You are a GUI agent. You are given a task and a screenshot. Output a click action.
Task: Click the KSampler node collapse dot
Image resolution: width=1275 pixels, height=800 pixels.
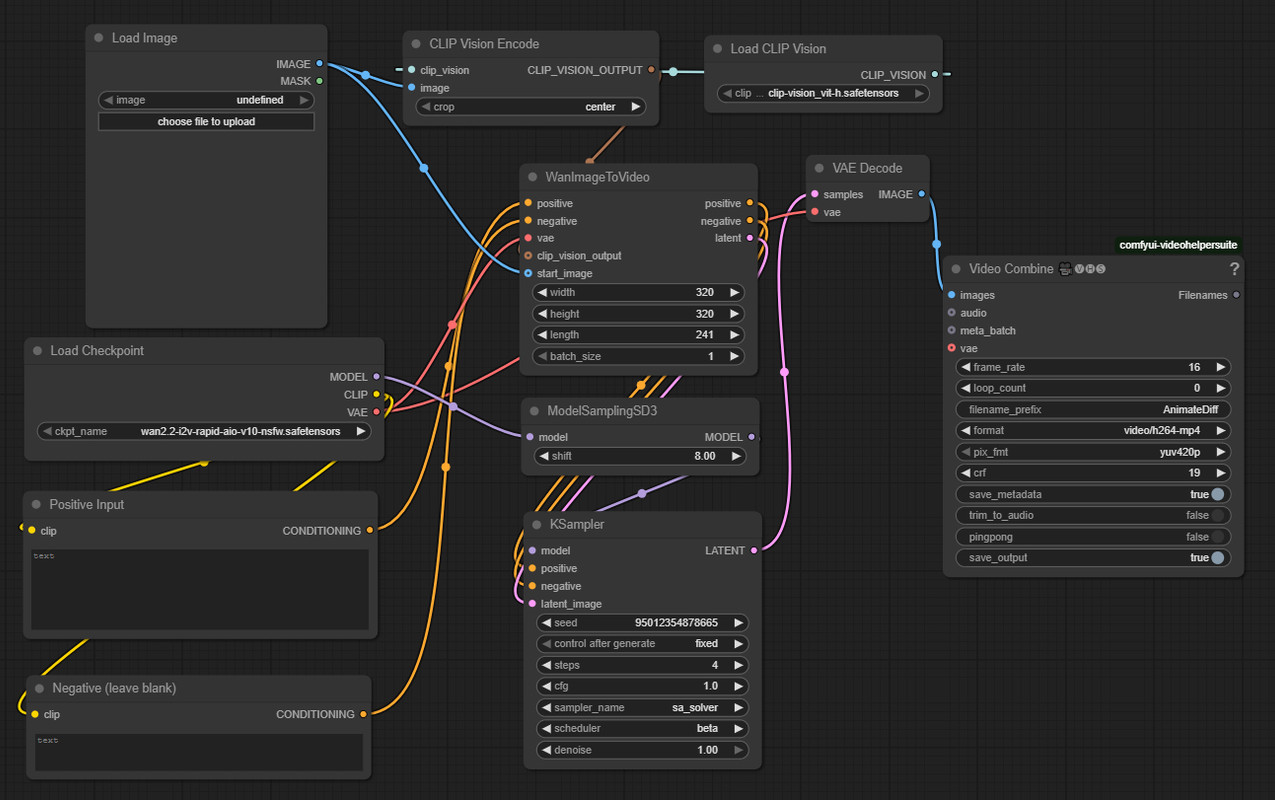point(536,524)
